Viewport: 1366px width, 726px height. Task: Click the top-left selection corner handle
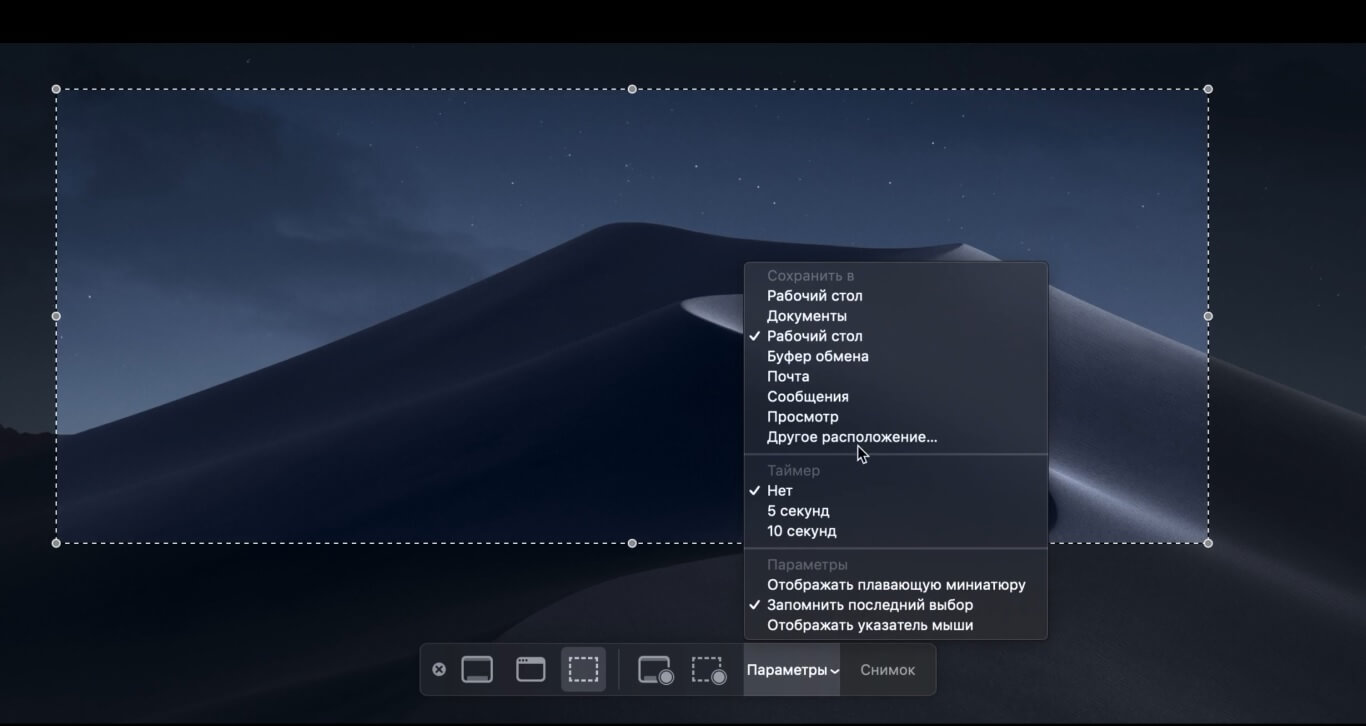[x=56, y=89]
